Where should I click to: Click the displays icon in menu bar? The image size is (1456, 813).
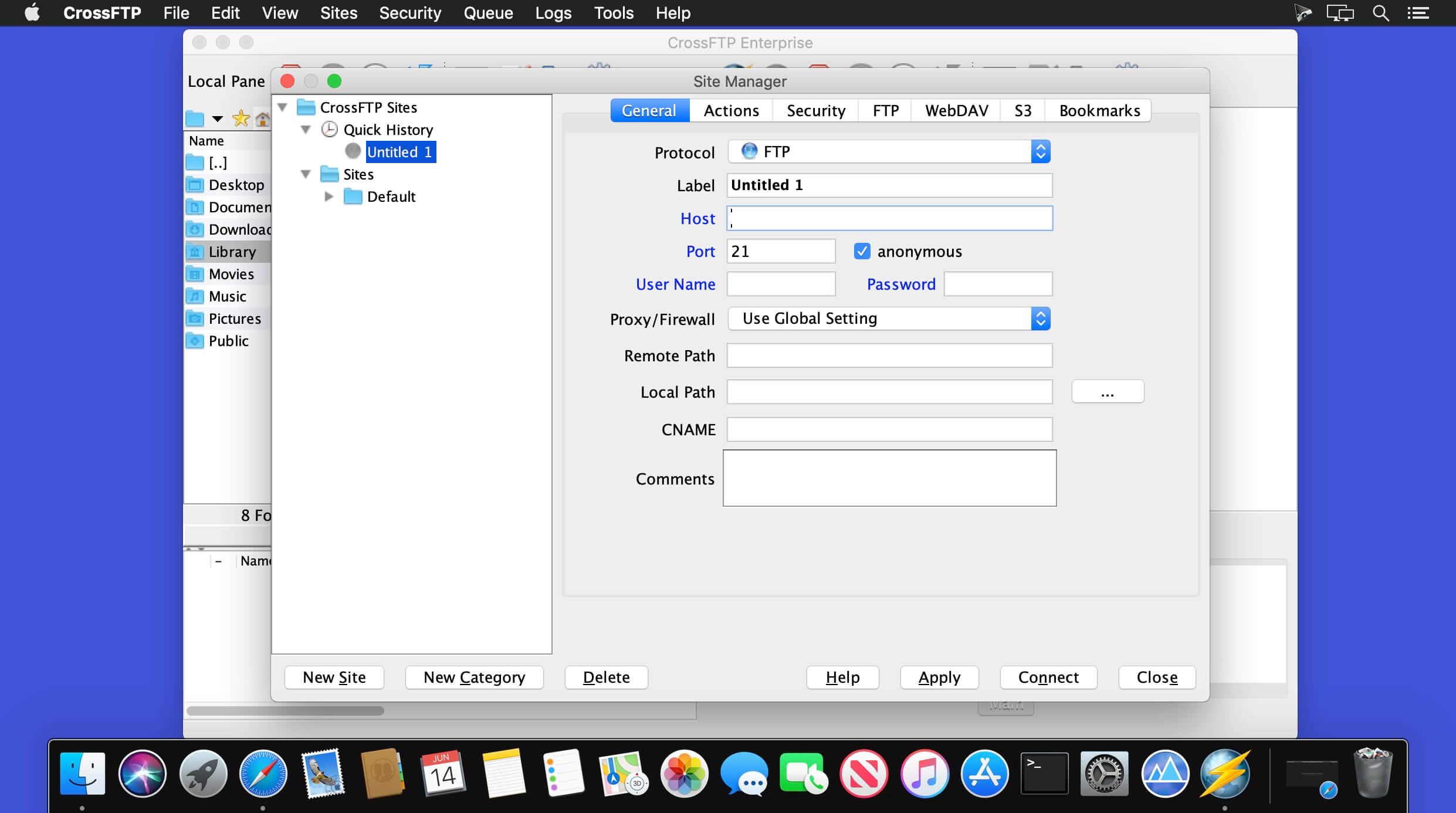point(1340,13)
